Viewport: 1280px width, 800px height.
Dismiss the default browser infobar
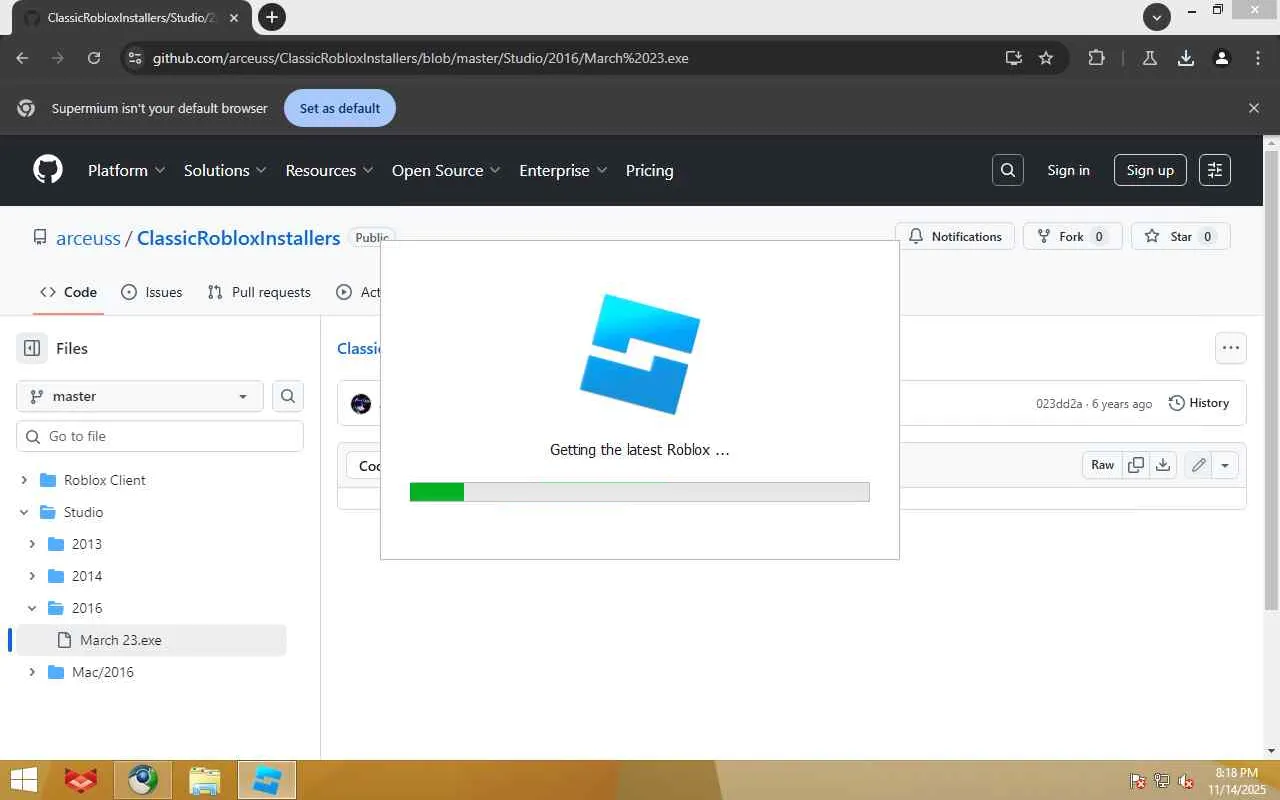tap(1254, 108)
